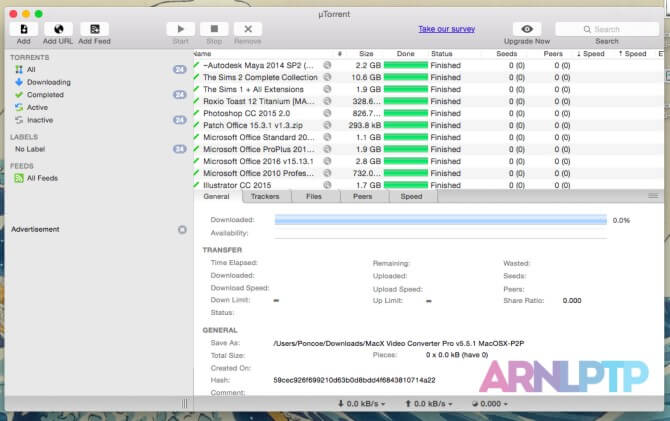Open the Files tab

click(x=314, y=197)
